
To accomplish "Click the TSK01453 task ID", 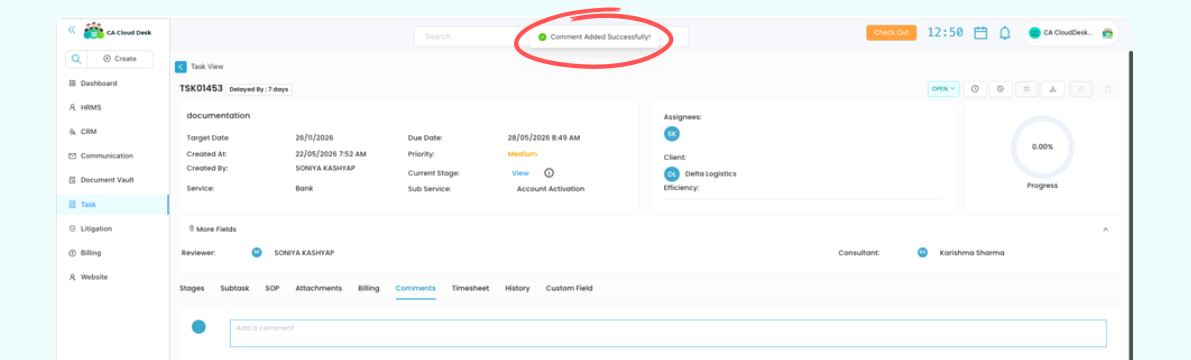I will click(x=201, y=89).
